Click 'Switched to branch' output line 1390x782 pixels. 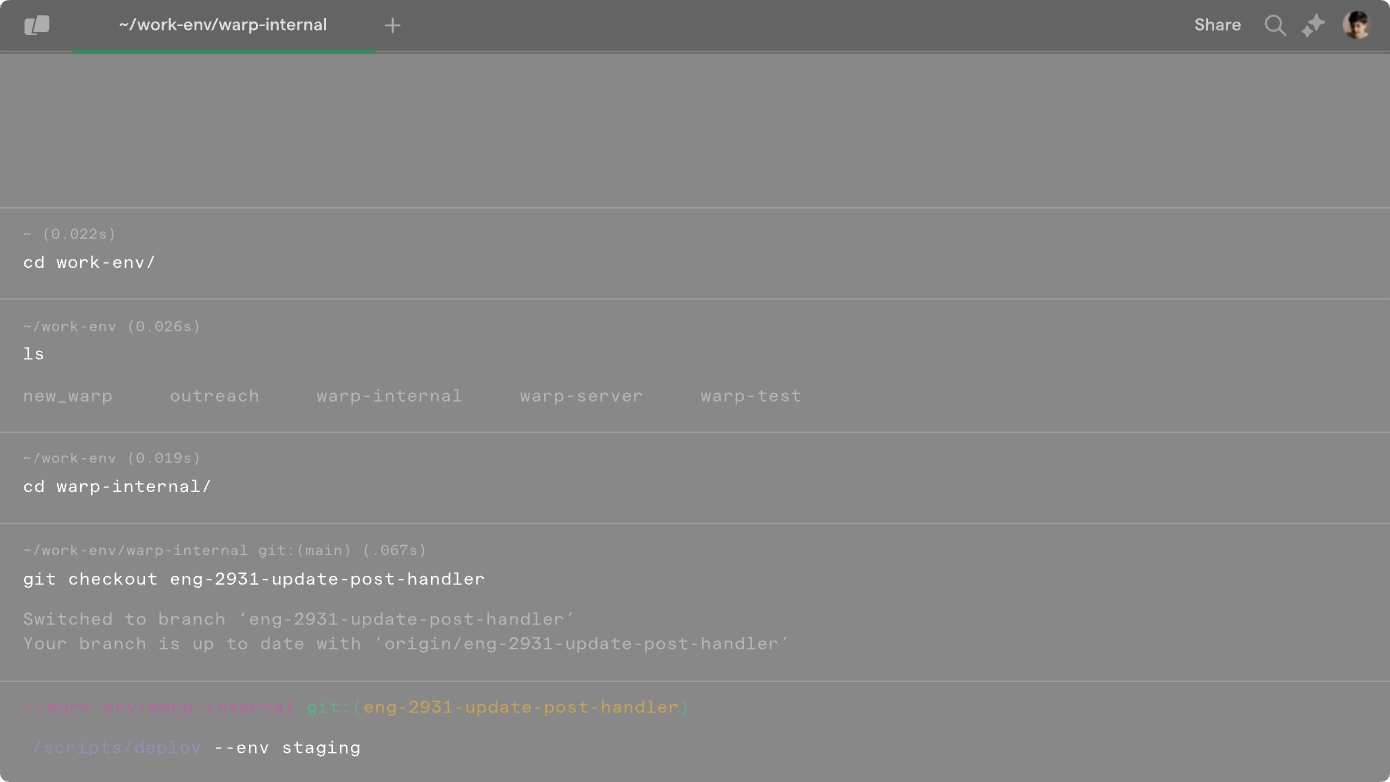[299, 619]
